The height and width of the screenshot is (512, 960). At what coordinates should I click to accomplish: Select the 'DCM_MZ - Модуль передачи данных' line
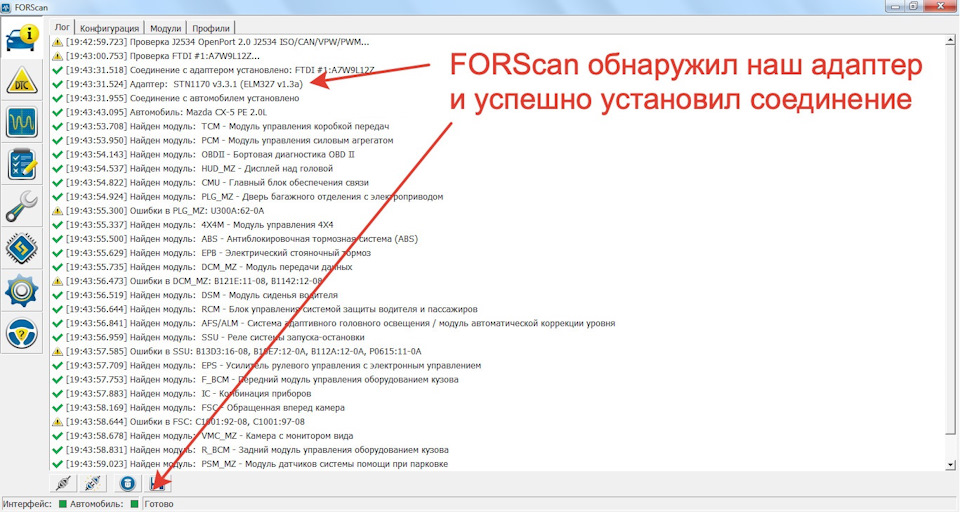[x=209, y=267]
